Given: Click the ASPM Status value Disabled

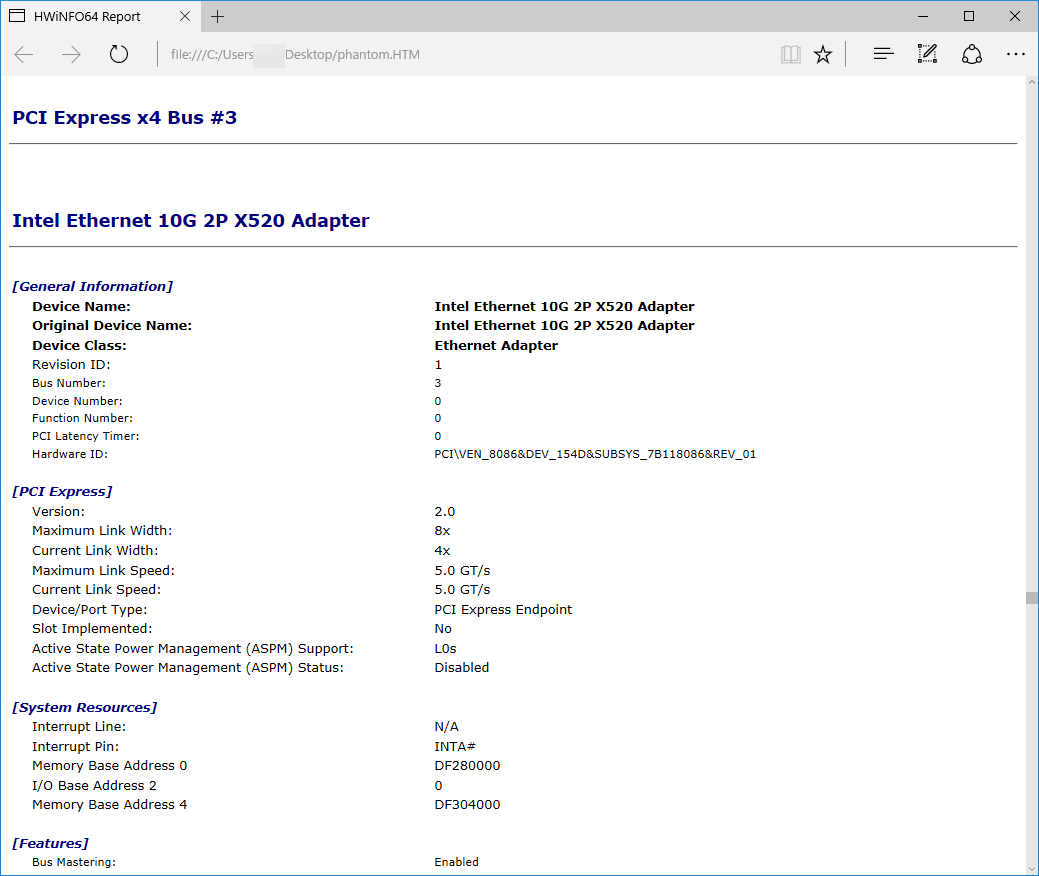Looking at the screenshot, I should [x=462, y=668].
